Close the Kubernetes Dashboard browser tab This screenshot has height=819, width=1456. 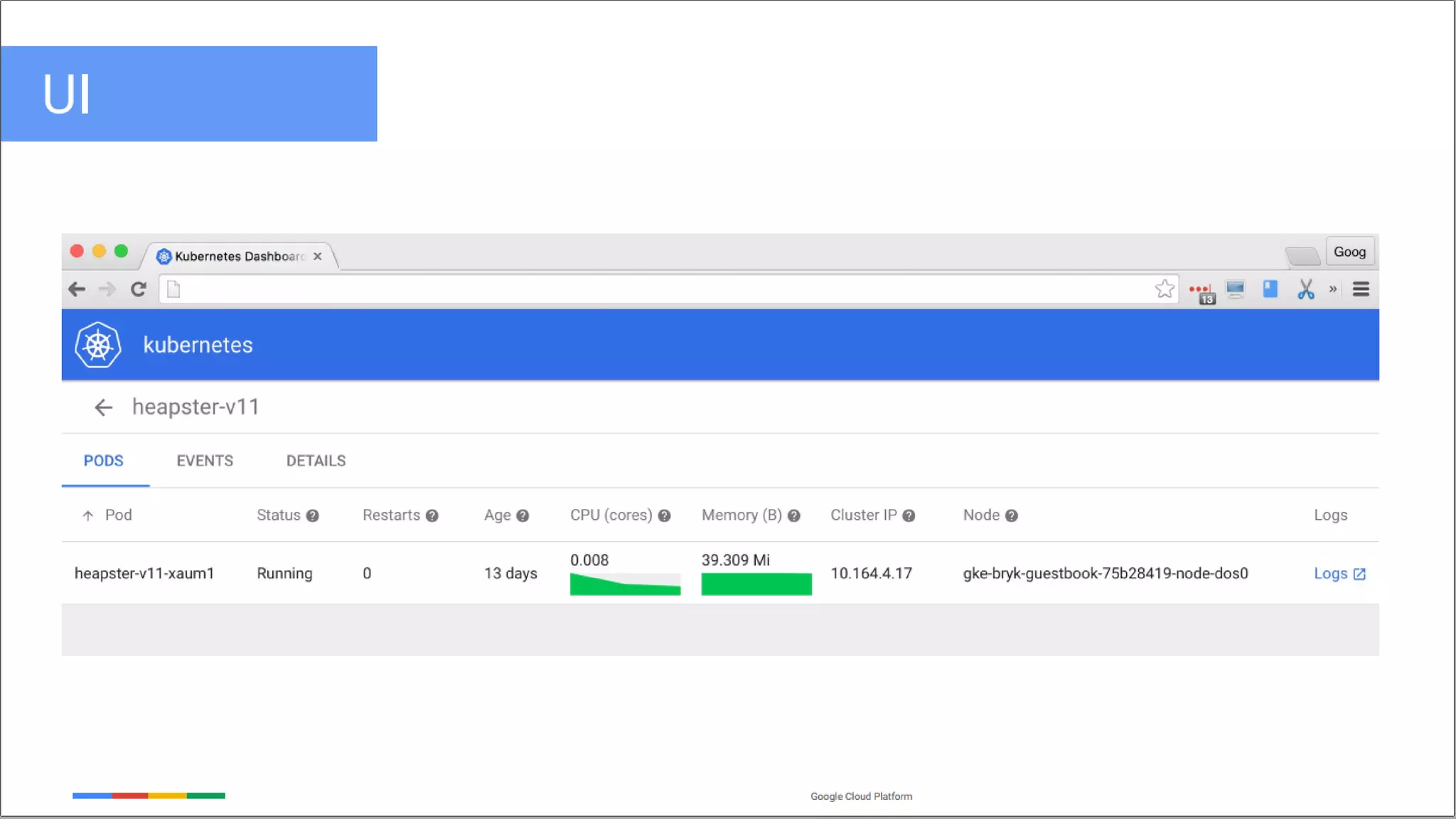pos(318,256)
